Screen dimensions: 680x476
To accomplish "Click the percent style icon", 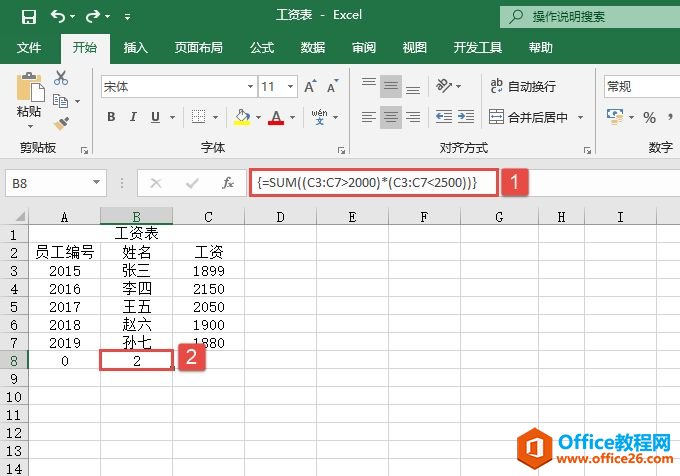I will click(x=649, y=118).
